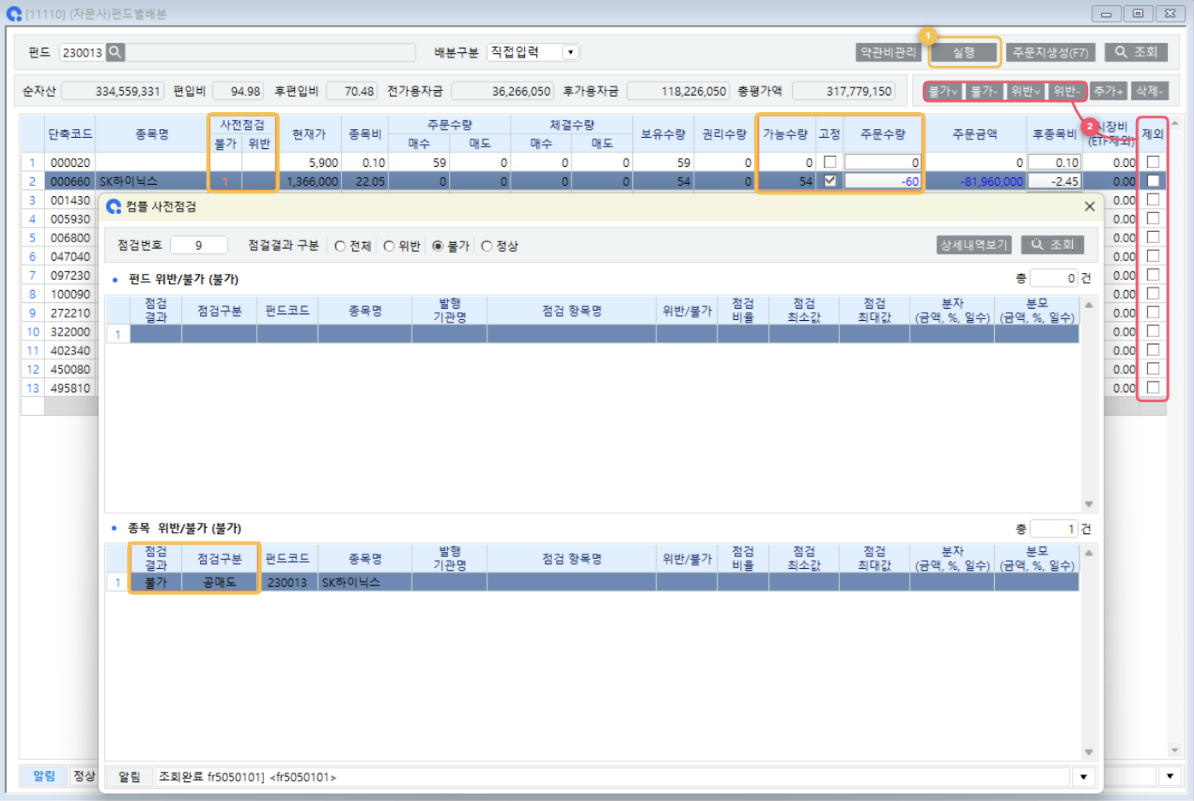Toggle 고정 checkbox for row 000020

tap(830, 162)
